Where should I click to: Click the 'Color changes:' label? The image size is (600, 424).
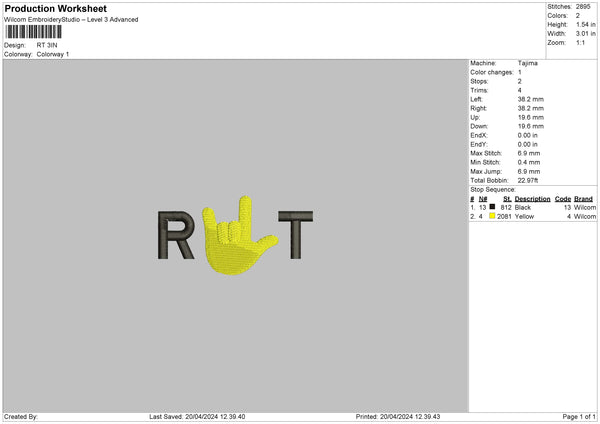pos(492,72)
